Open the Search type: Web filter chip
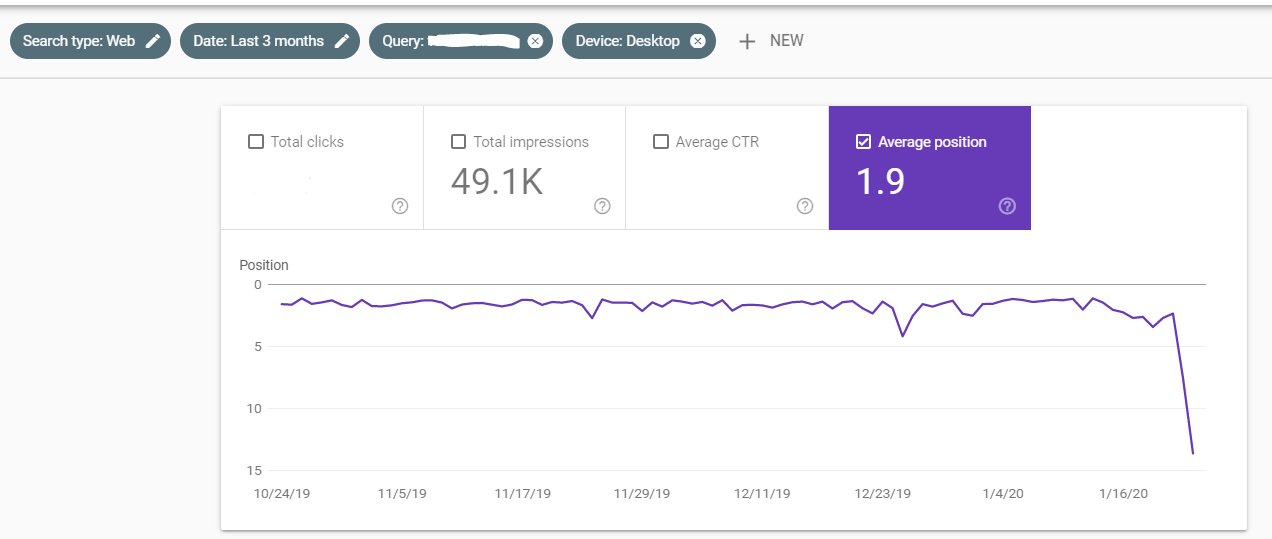The image size is (1272, 539). pyautogui.click(x=91, y=41)
